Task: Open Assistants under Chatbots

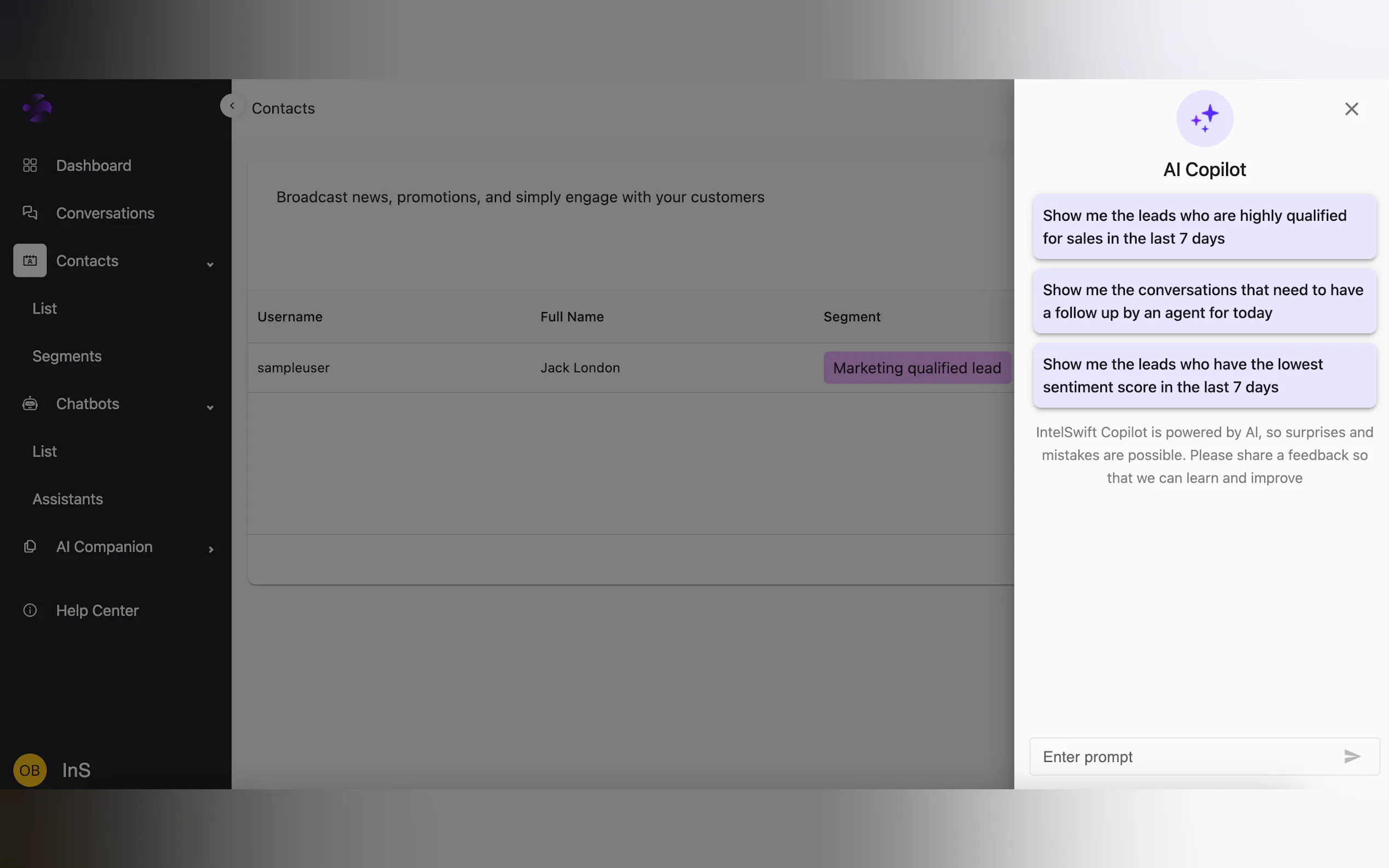Action: (68, 499)
